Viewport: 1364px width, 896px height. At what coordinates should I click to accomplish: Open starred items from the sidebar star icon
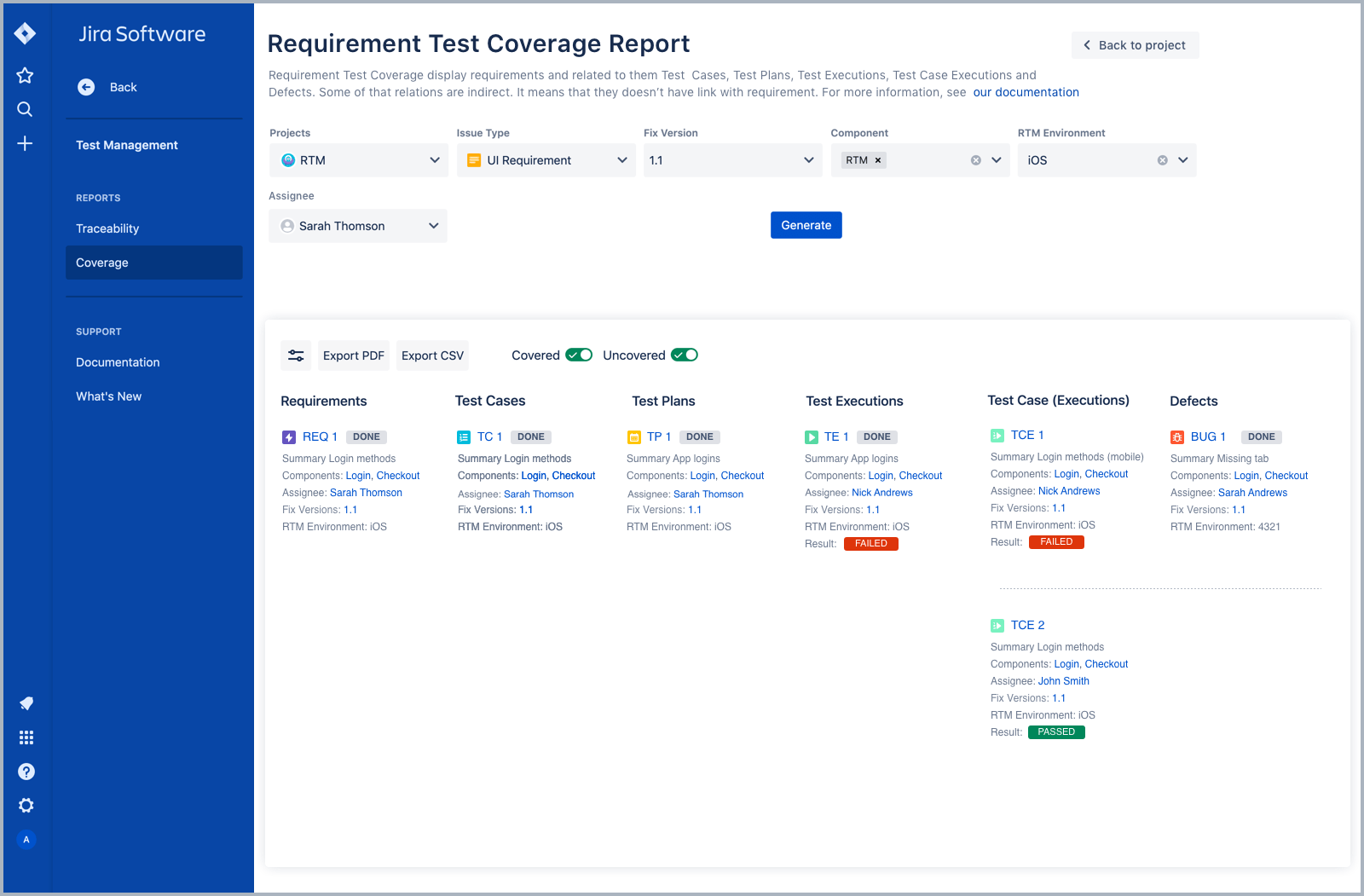coord(25,75)
